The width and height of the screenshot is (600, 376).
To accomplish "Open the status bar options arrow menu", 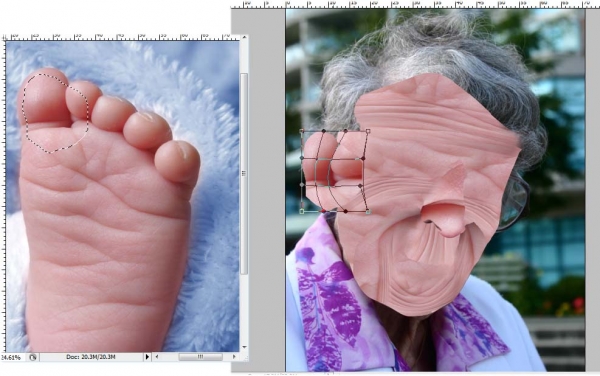I will (x=147, y=357).
